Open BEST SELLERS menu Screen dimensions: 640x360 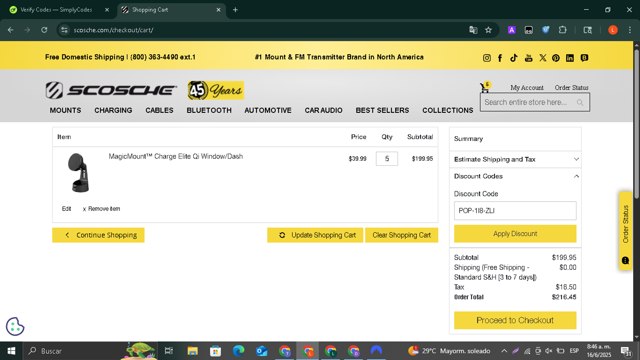tap(382, 110)
